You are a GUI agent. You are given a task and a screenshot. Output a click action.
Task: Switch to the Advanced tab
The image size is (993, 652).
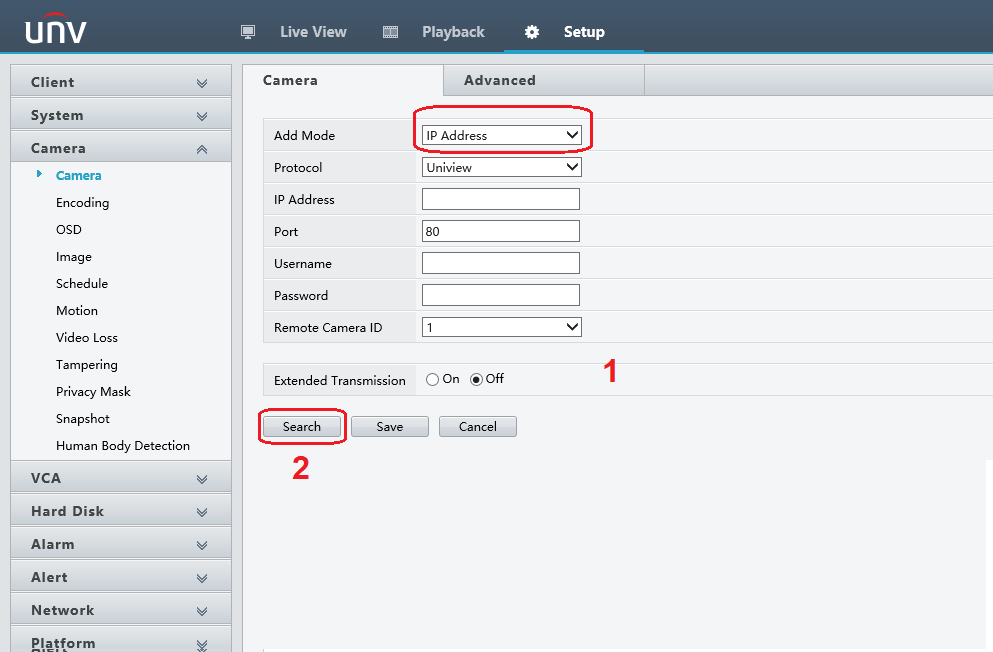coord(499,80)
